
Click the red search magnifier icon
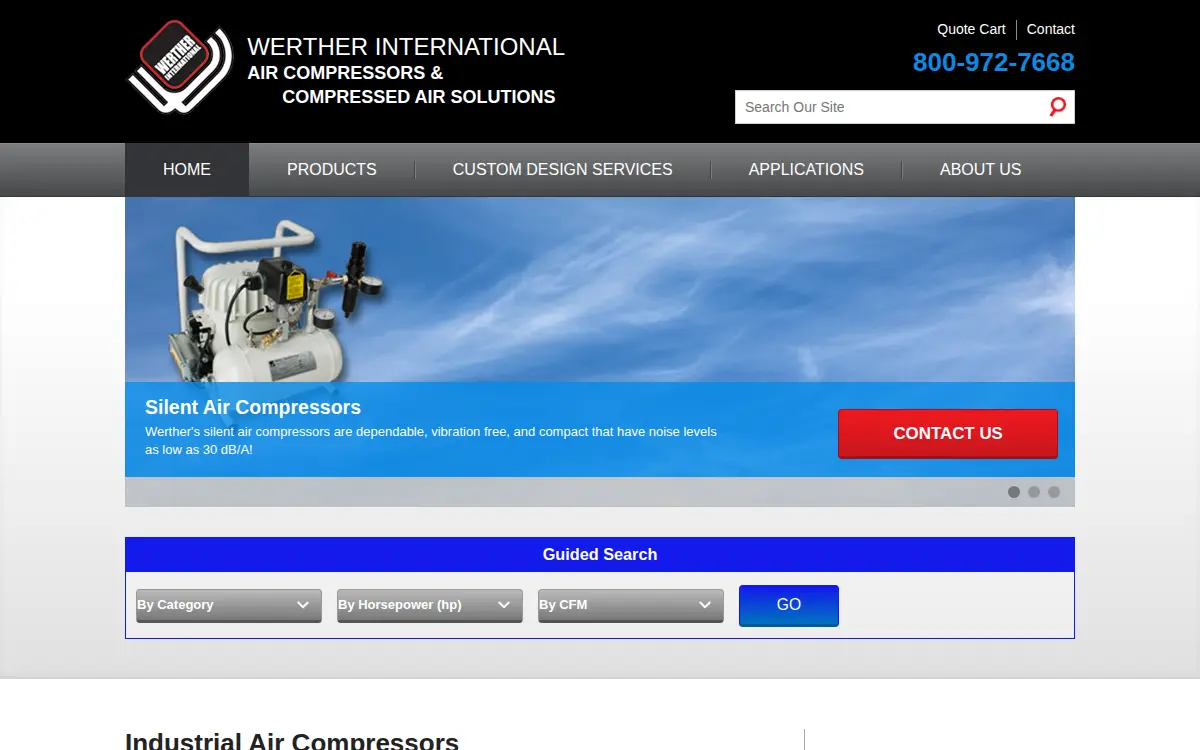(x=1057, y=107)
